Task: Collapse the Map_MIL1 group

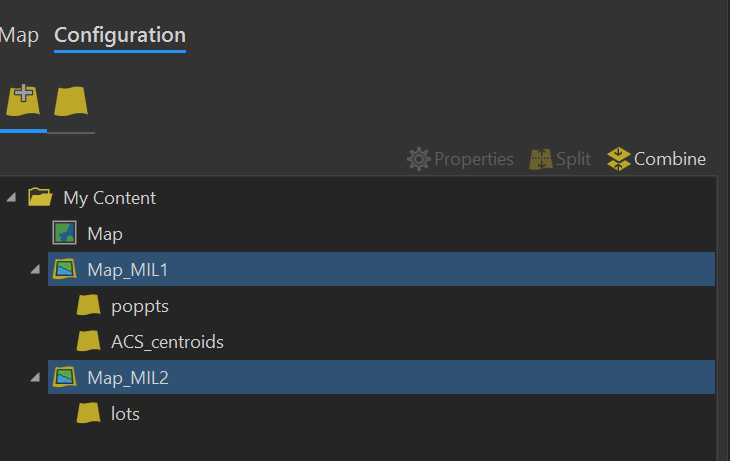Action: click(35, 269)
